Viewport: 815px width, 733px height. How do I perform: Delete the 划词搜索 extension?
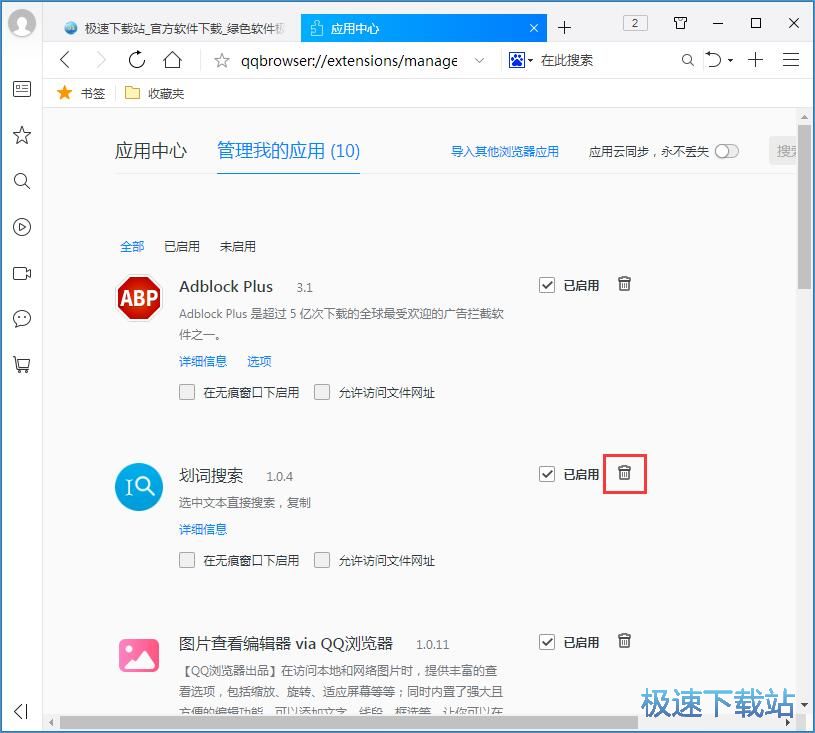pos(624,473)
